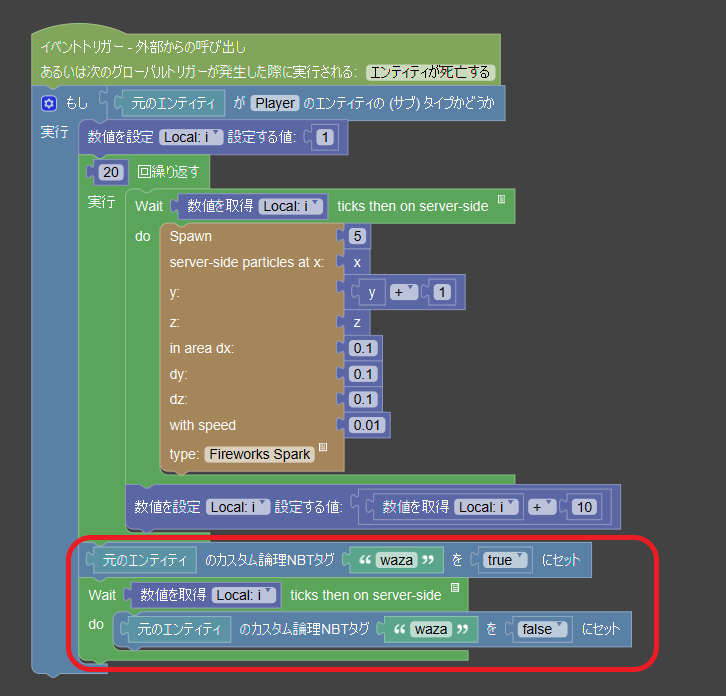Edit the waza text in the true NBT block

pos(396,560)
